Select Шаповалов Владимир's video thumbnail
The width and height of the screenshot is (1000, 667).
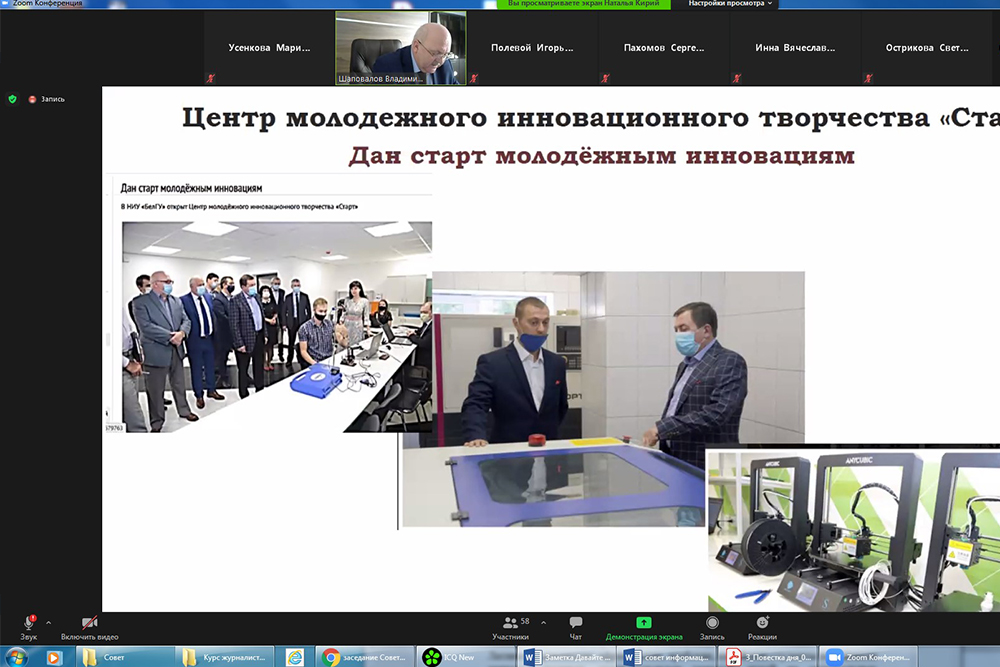400,48
